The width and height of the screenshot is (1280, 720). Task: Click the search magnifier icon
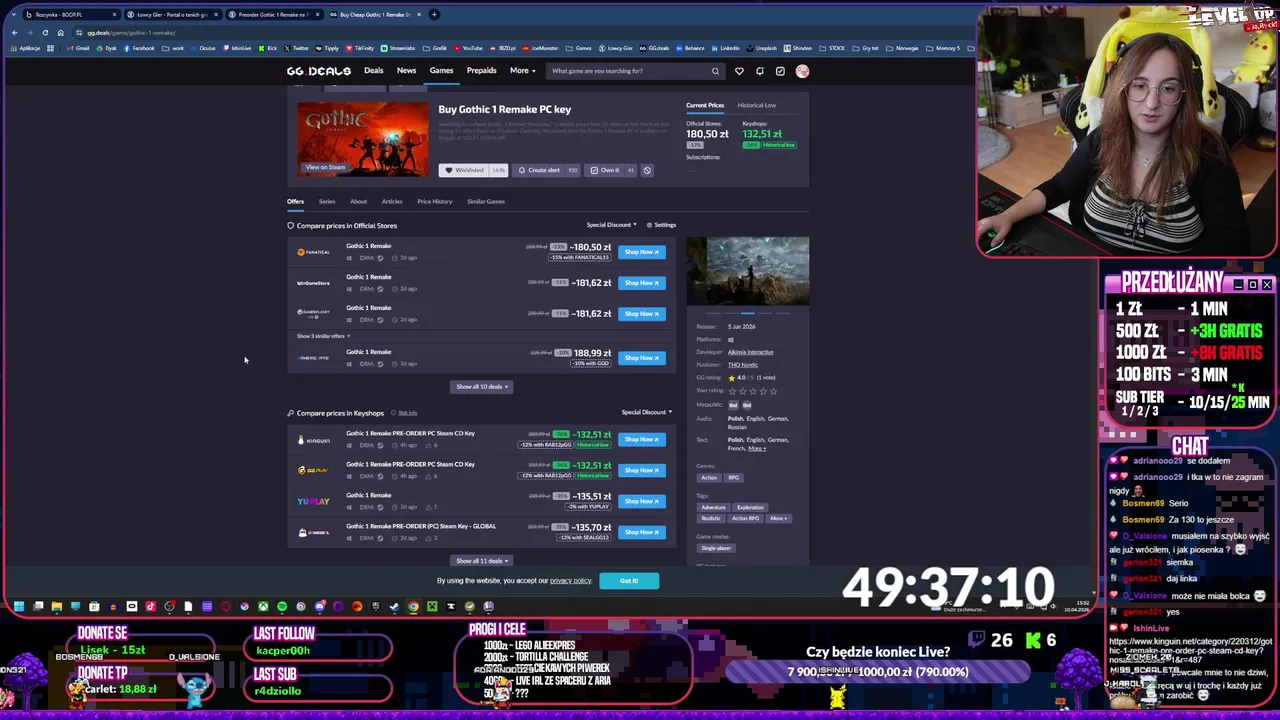point(715,71)
